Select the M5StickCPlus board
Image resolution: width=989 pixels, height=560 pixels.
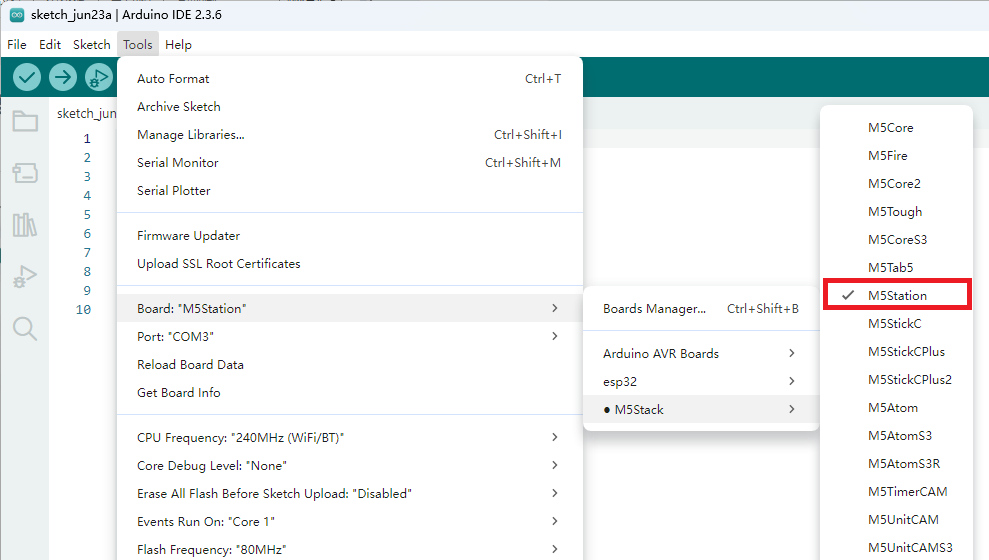(x=896, y=351)
